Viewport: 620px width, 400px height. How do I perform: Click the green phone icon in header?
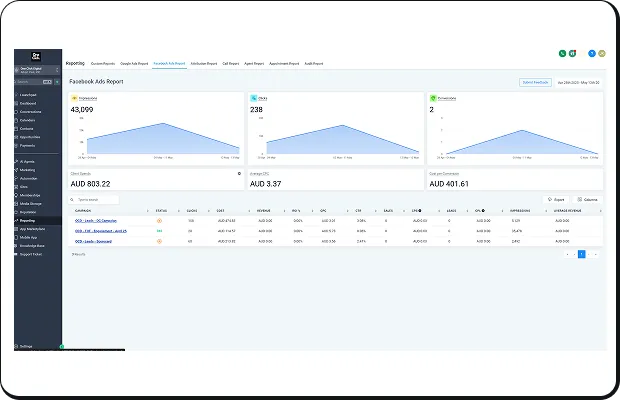tap(562, 53)
